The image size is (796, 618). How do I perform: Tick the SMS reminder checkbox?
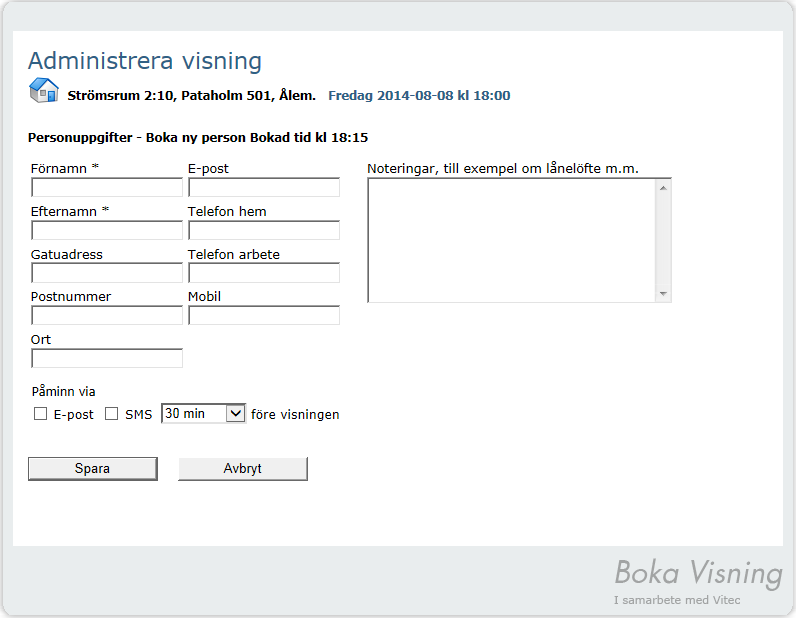[x=112, y=414]
